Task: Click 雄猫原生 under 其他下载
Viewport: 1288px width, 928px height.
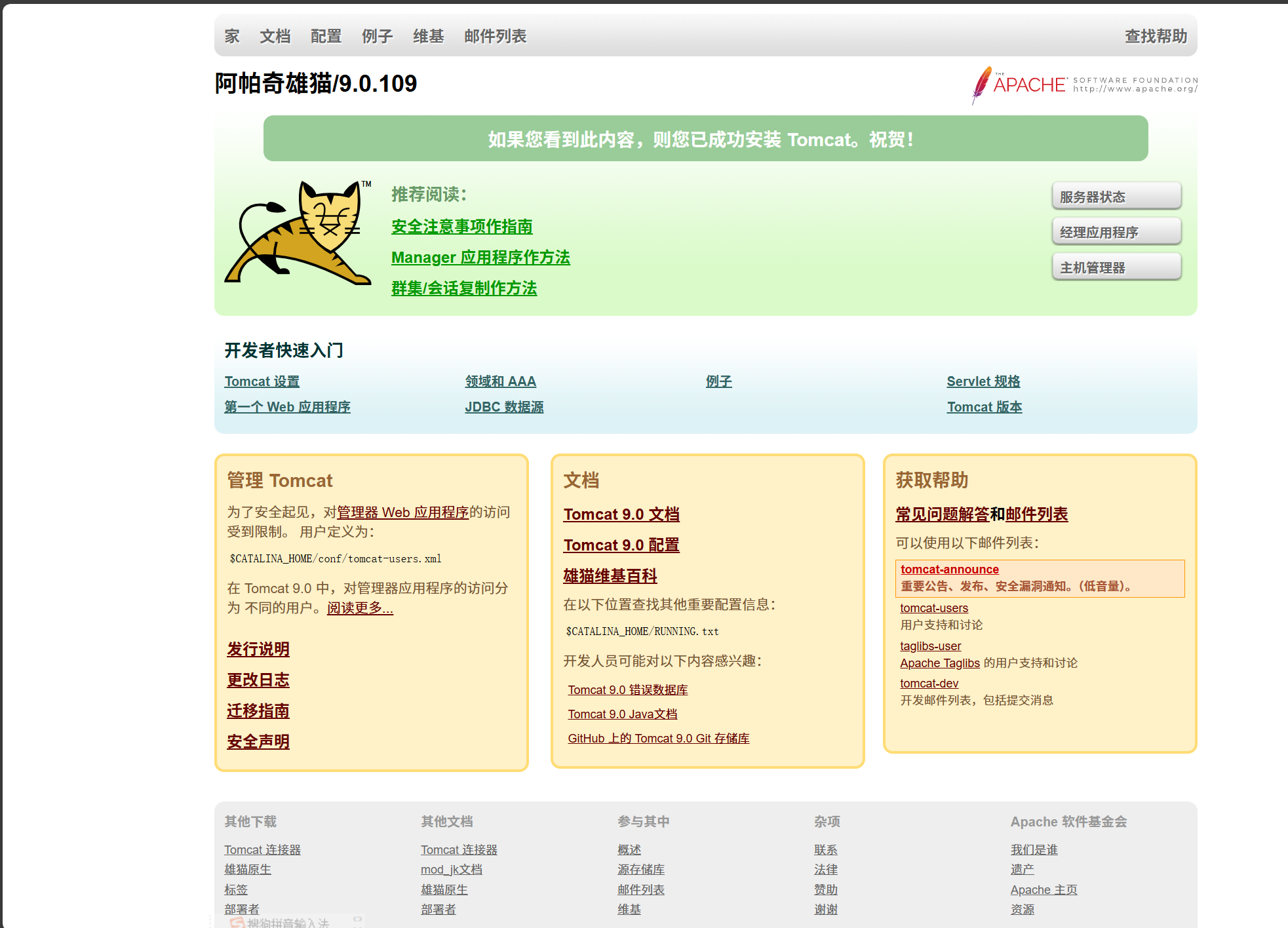Action: coord(248,870)
